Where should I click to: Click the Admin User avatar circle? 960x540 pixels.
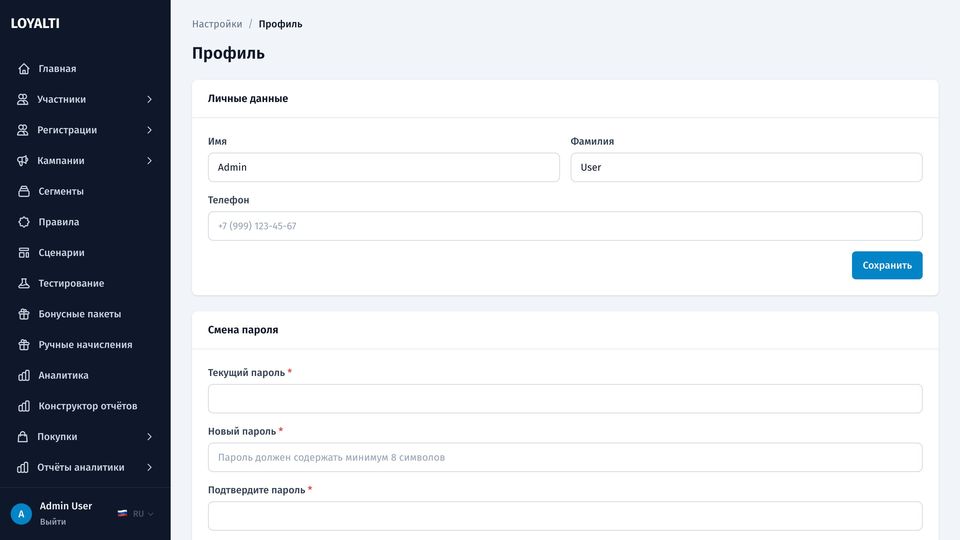(21, 514)
